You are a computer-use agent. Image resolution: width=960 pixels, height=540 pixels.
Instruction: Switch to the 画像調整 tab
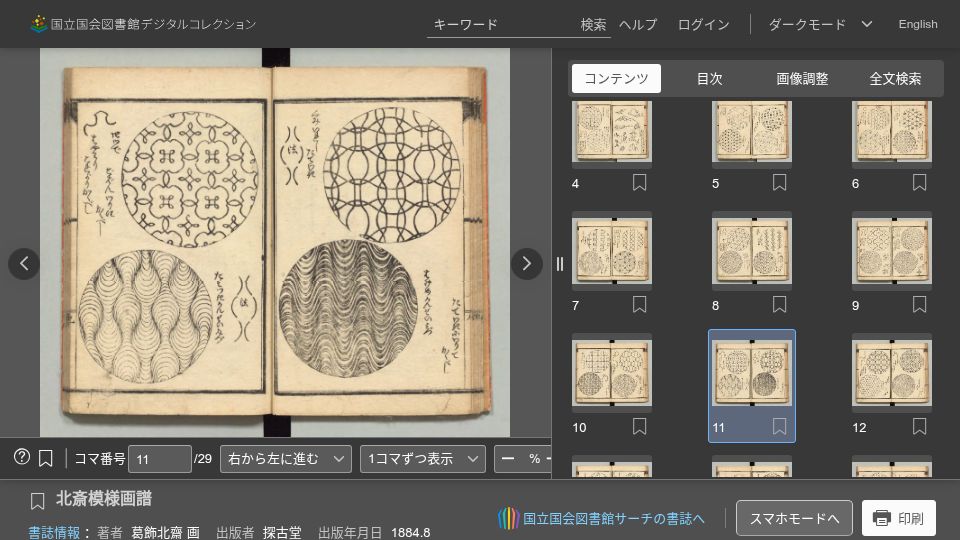802,78
